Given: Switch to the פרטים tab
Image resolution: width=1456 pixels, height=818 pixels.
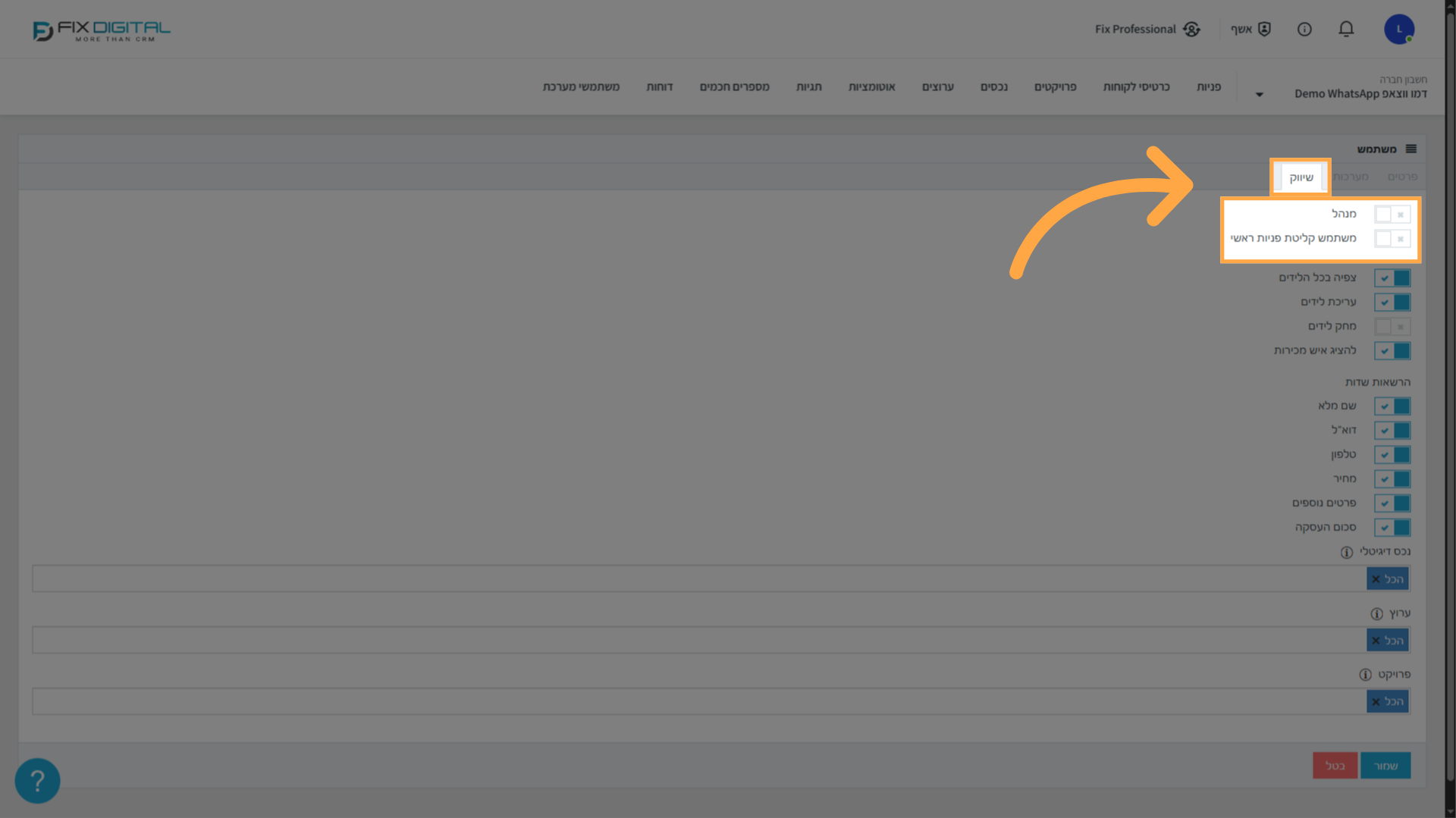Looking at the screenshot, I should pos(1402,177).
